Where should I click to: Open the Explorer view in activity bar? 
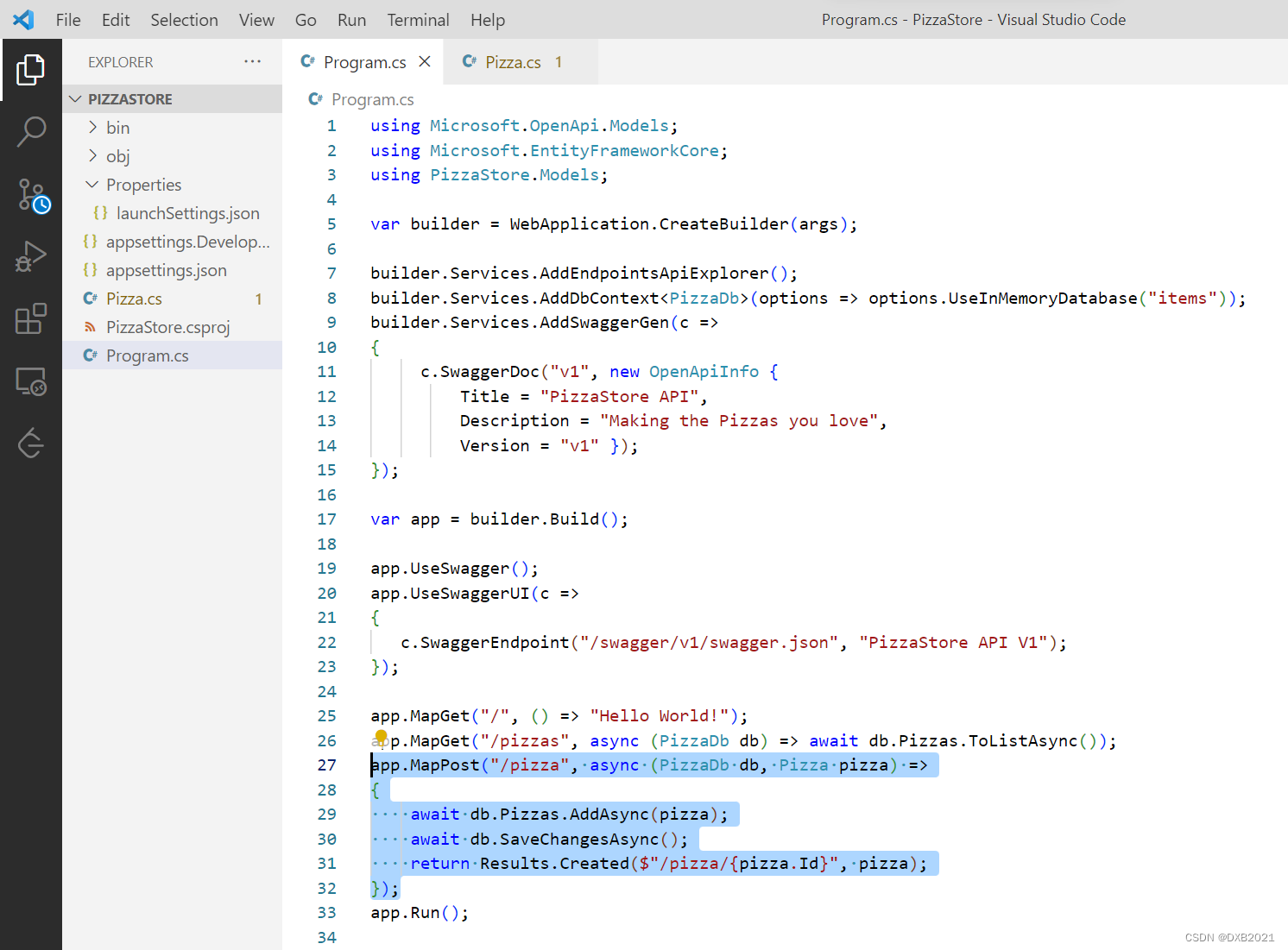pos(30,70)
